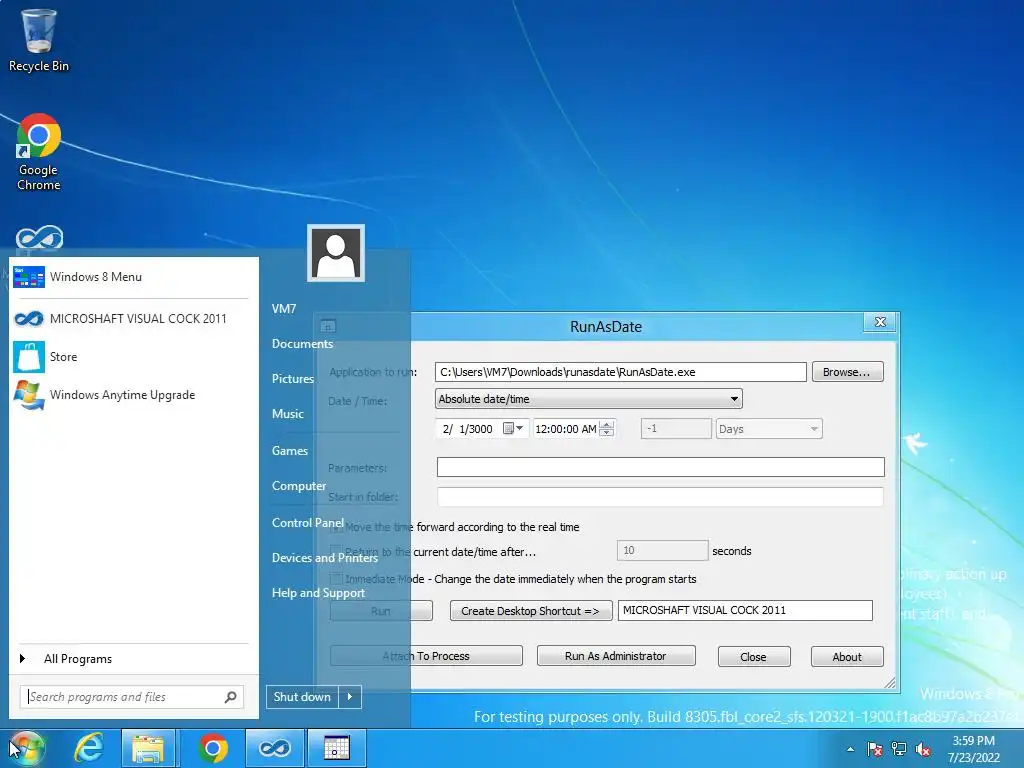
Task: Open the date picker calendar dropdown
Action: pos(514,429)
